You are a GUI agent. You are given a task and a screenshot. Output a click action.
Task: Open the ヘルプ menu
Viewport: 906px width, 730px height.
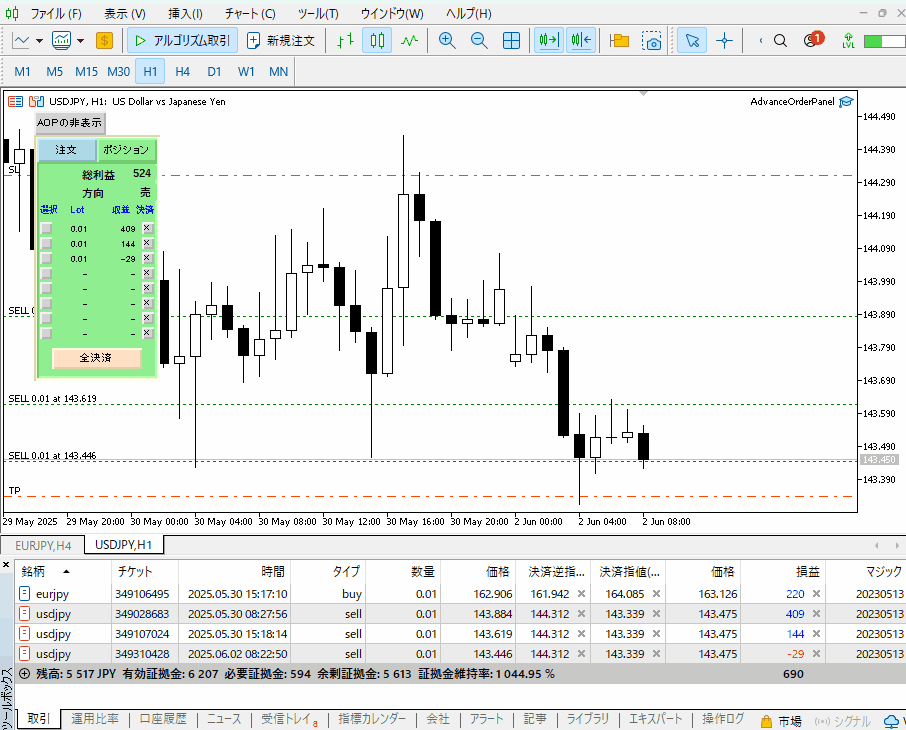click(469, 13)
